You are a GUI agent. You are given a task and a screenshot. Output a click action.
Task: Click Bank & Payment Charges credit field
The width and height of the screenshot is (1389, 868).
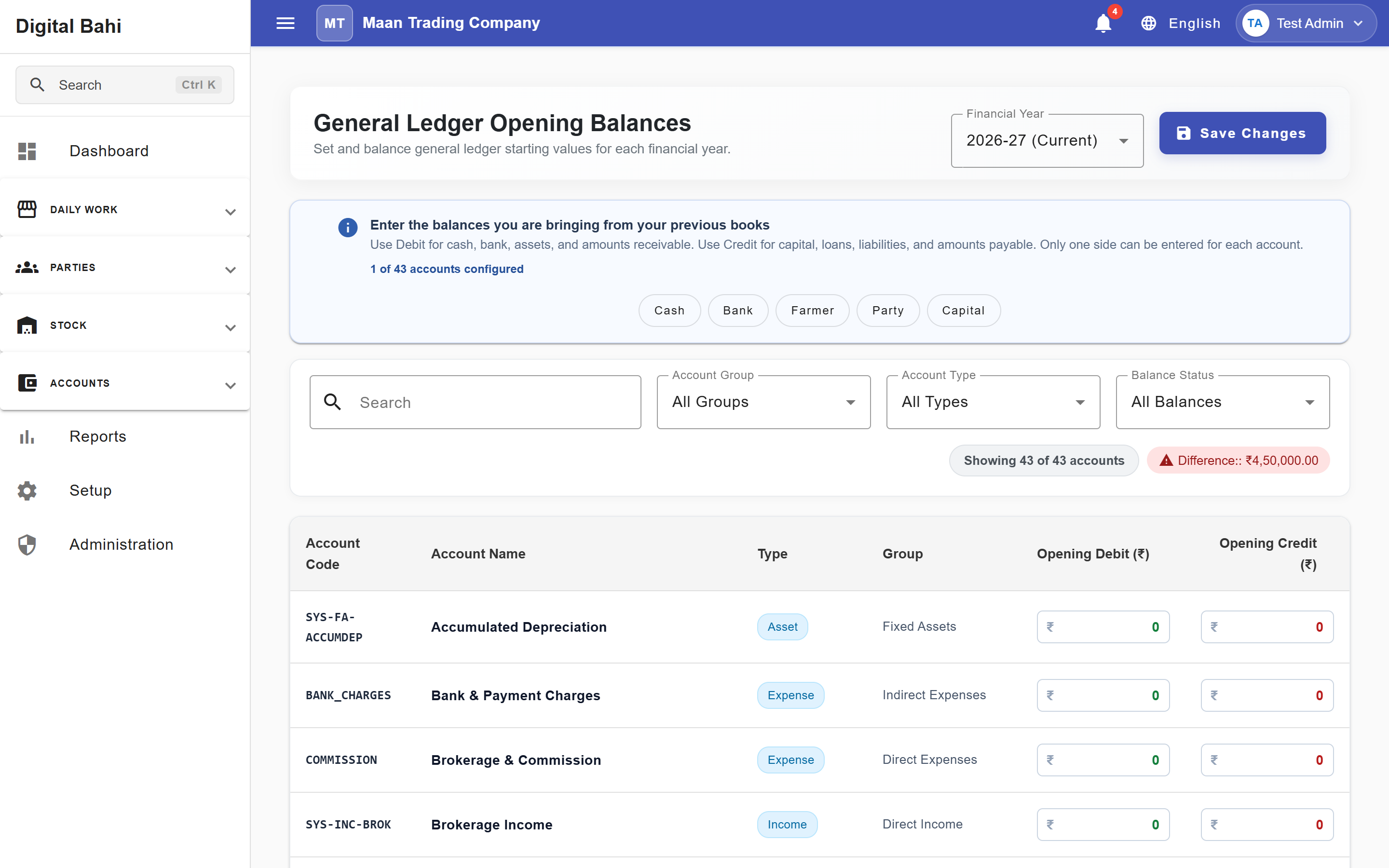point(1267,695)
